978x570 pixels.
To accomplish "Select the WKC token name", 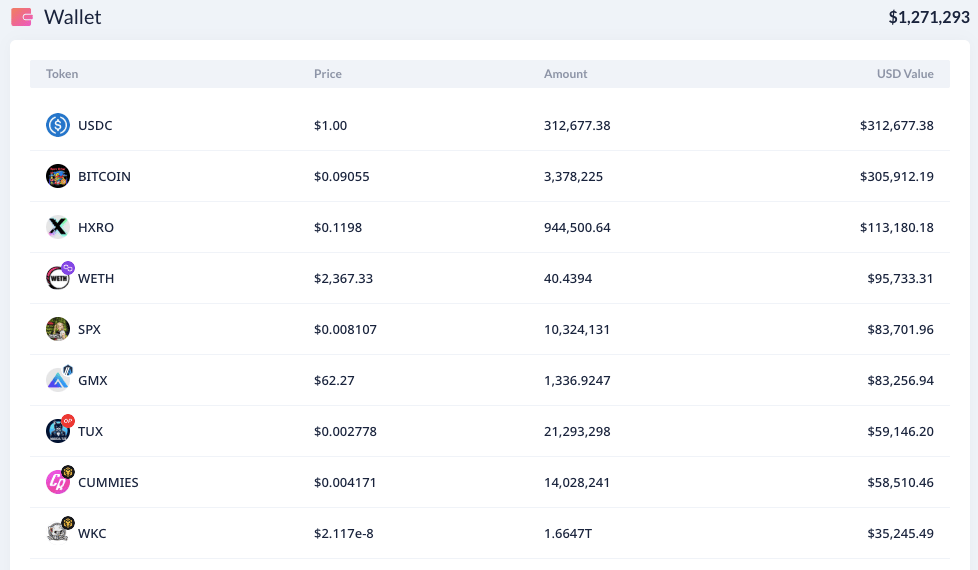I will [x=92, y=534].
